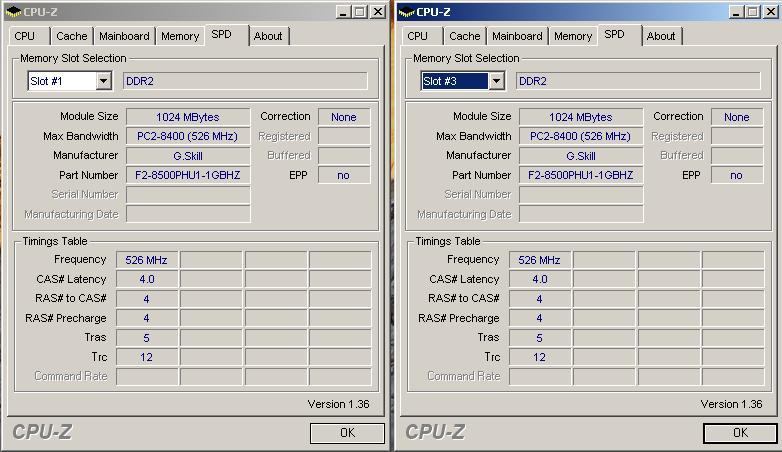The image size is (782, 452).
Task: Click Trc value 12 in left window
Action: pyautogui.click(x=147, y=357)
